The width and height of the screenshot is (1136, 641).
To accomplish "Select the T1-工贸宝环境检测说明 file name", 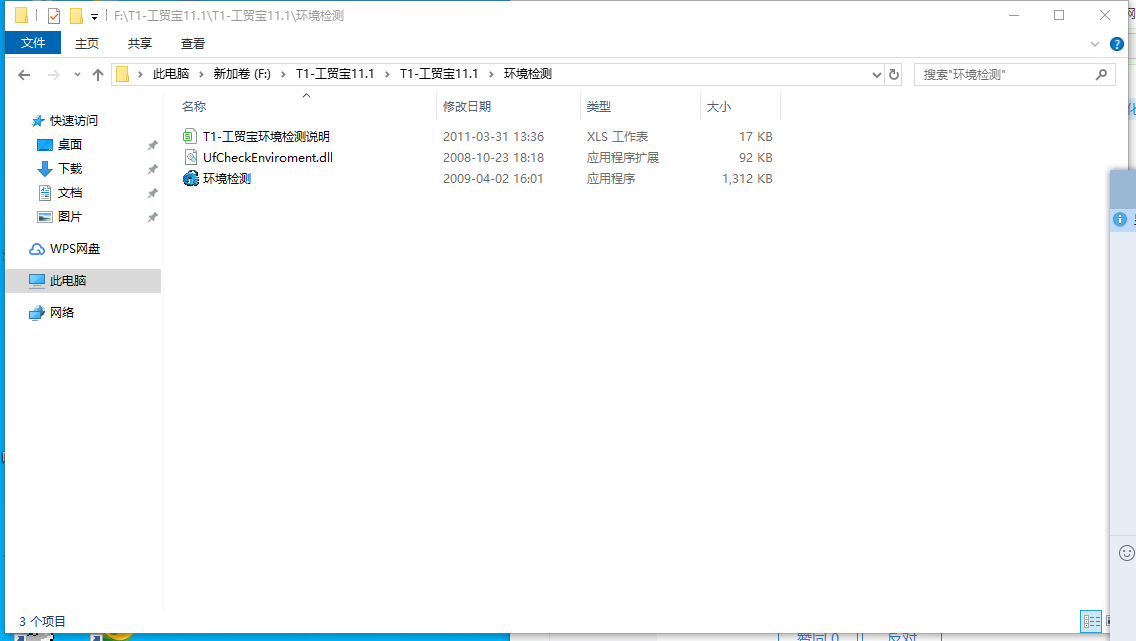I will [267, 136].
